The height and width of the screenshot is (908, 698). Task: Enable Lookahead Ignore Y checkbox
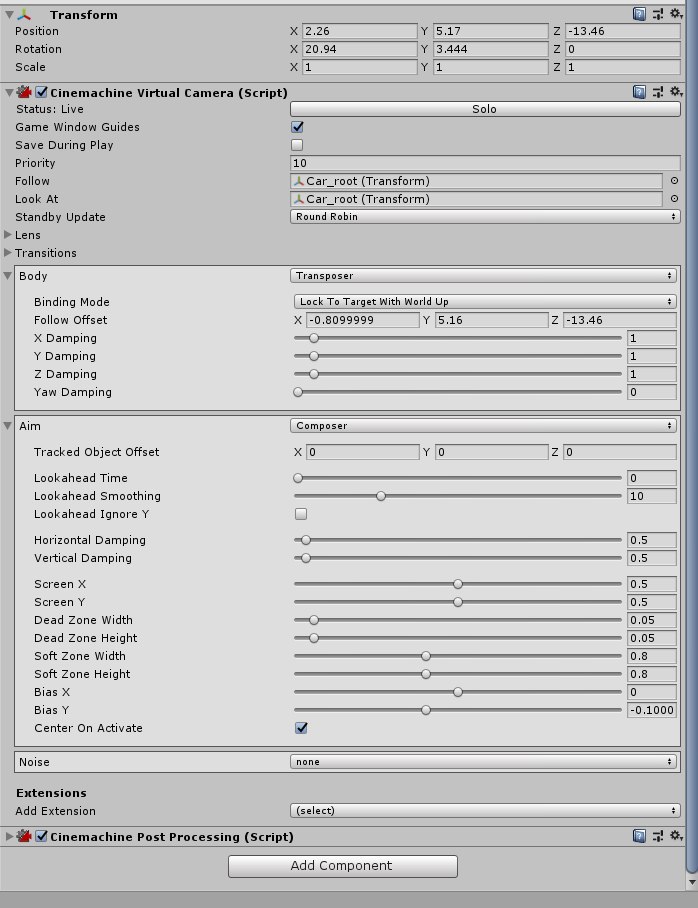[301, 514]
